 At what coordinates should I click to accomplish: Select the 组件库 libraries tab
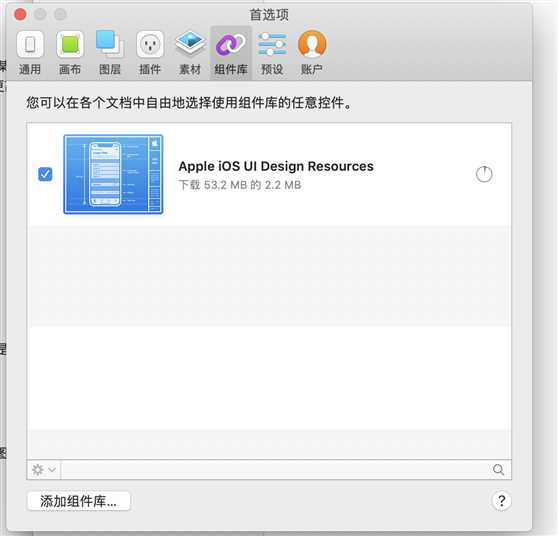[231, 53]
